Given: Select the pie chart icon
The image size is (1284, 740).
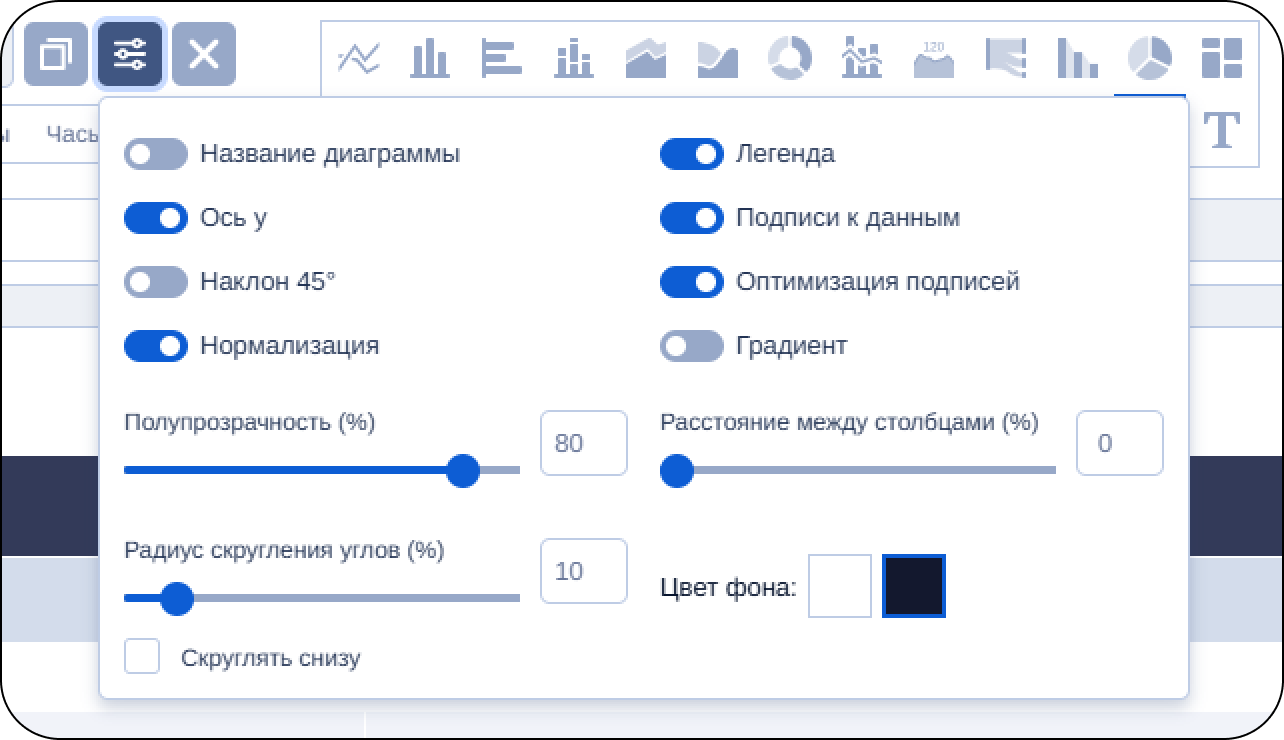Looking at the screenshot, I should (1149, 59).
